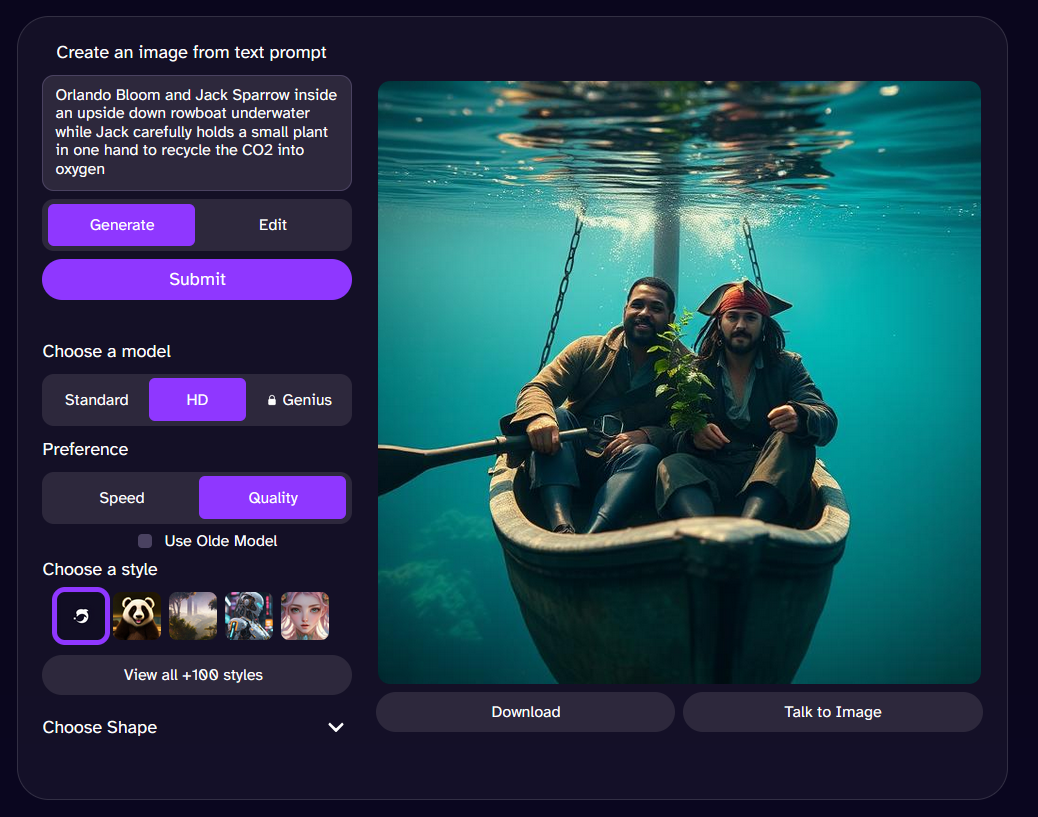
Task: Set preference to Speed
Action: coord(122,498)
